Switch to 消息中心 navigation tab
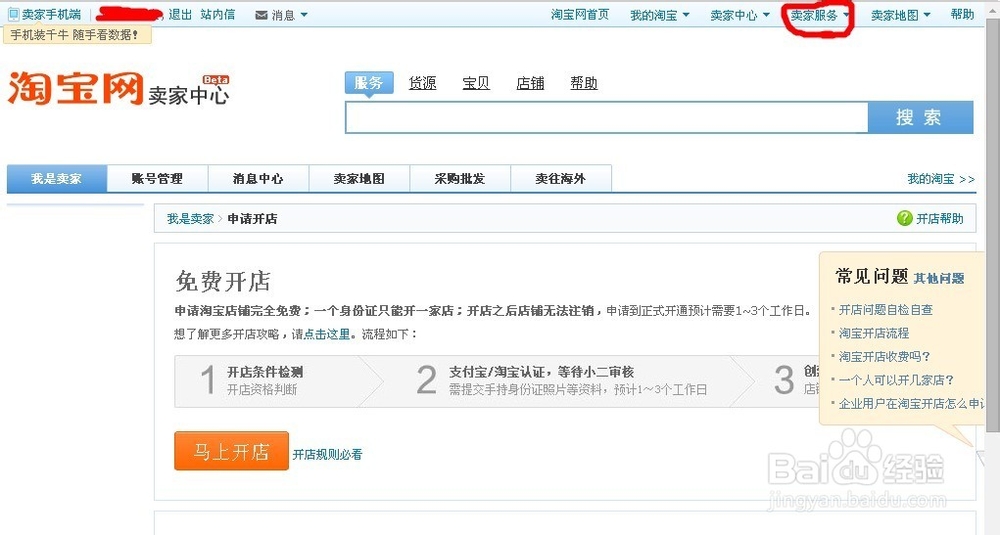 click(258, 179)
